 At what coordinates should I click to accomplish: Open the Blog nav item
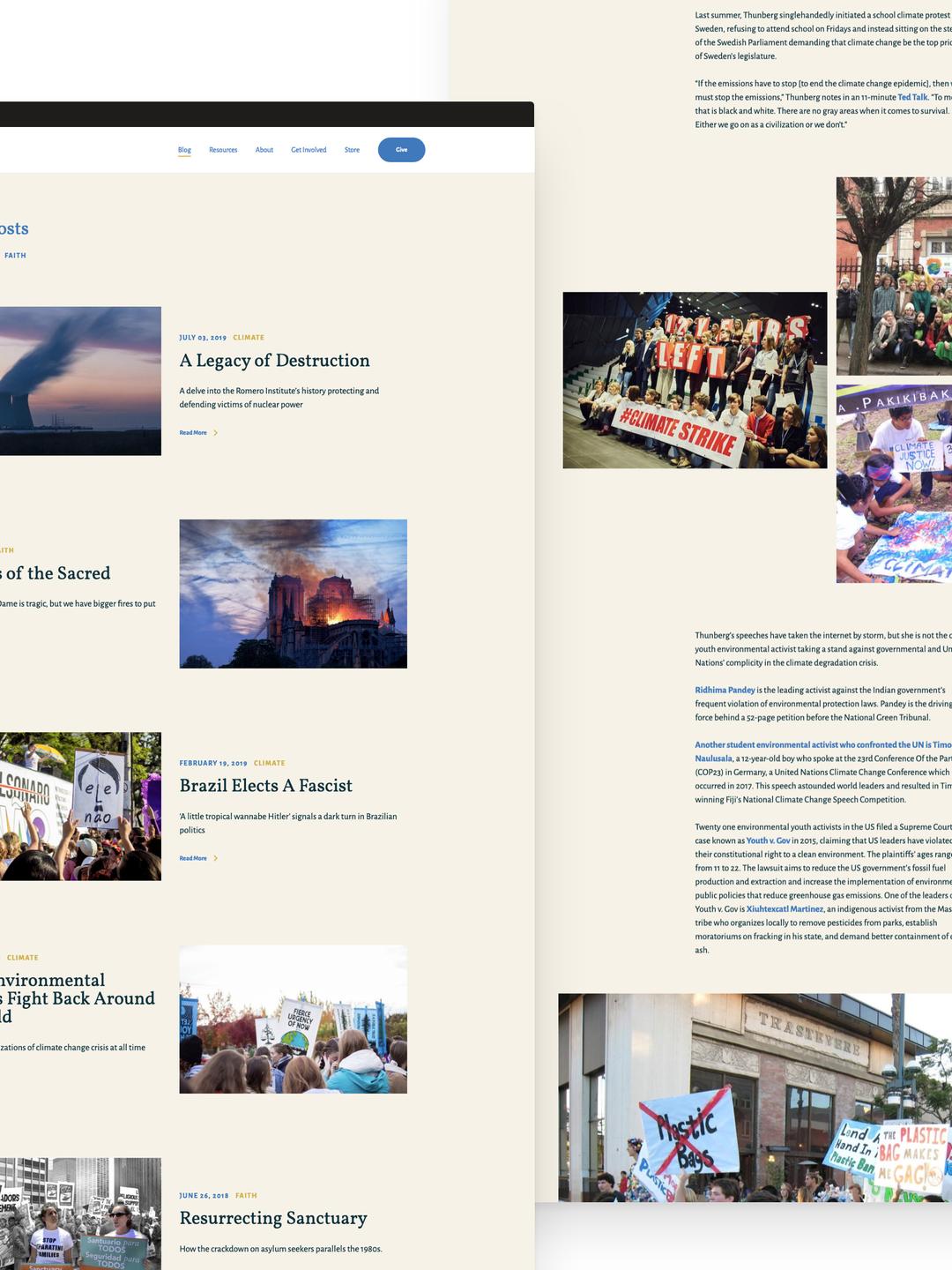tap(184, 150)
